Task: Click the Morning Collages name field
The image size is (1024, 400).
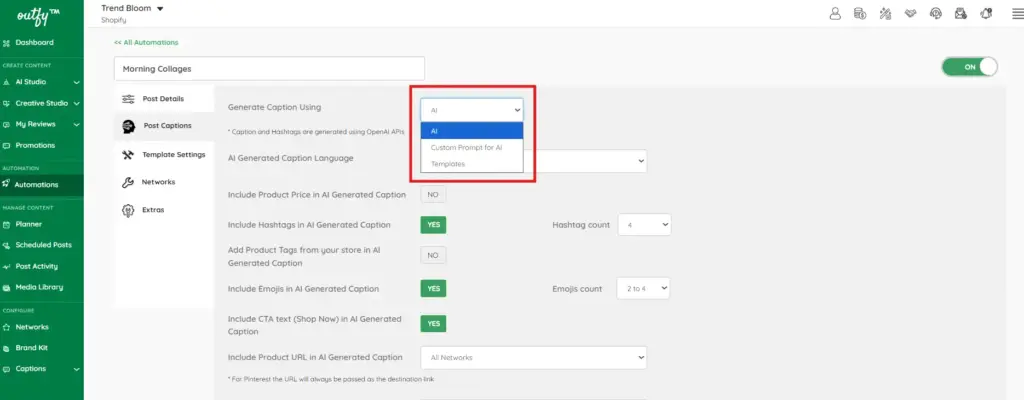Action: 269,69
